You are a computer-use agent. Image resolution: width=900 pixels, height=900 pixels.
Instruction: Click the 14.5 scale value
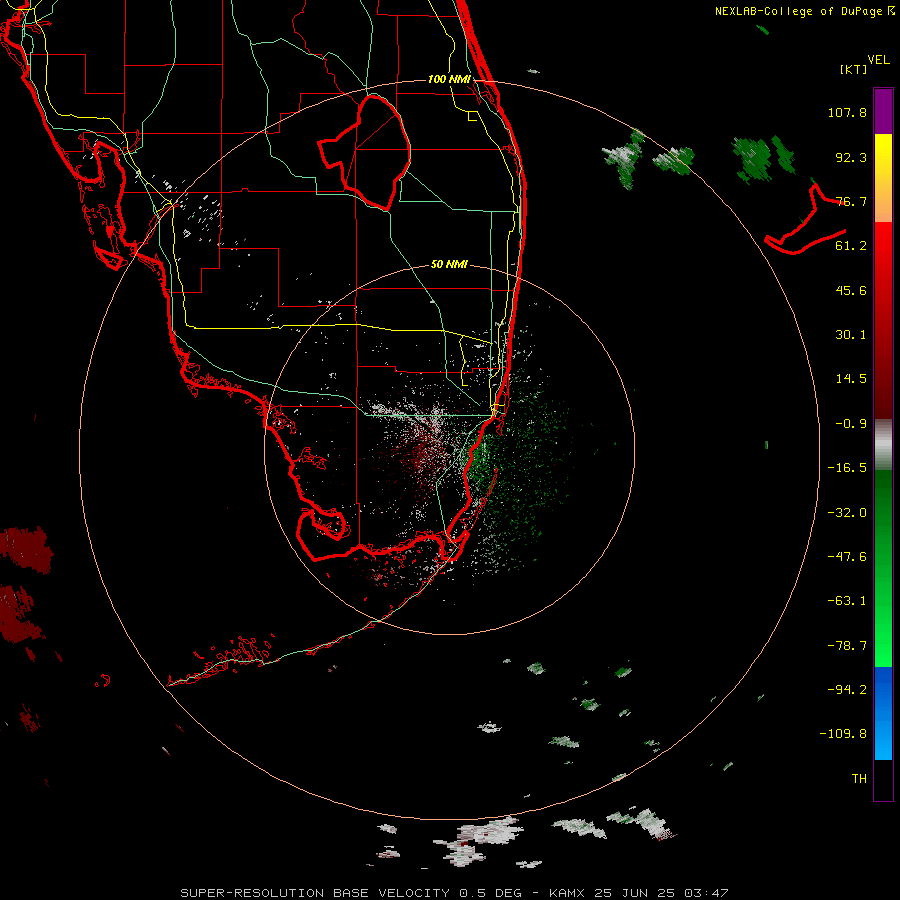click(851, 379)
